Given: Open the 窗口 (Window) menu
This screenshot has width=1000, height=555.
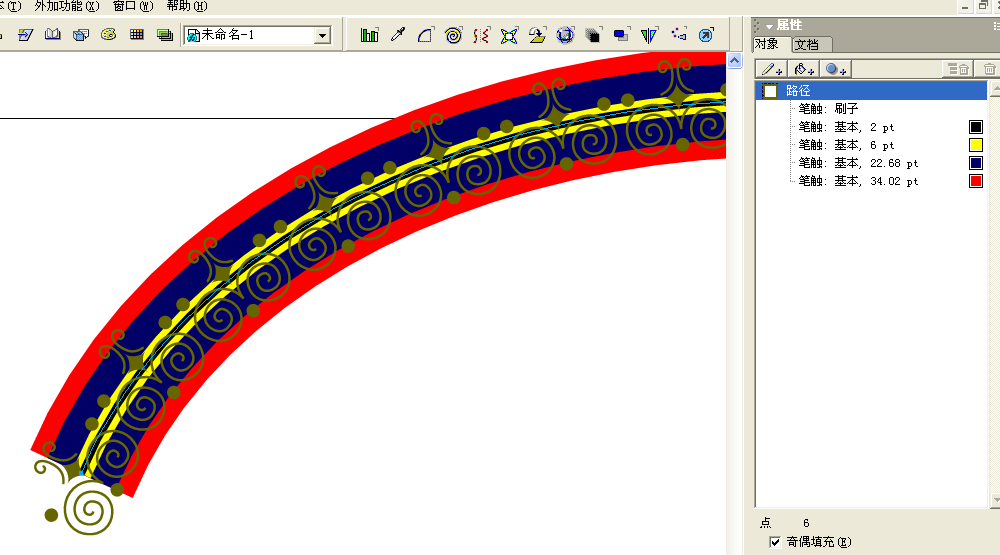Looking at the screenshot, I should click(133, 6).
